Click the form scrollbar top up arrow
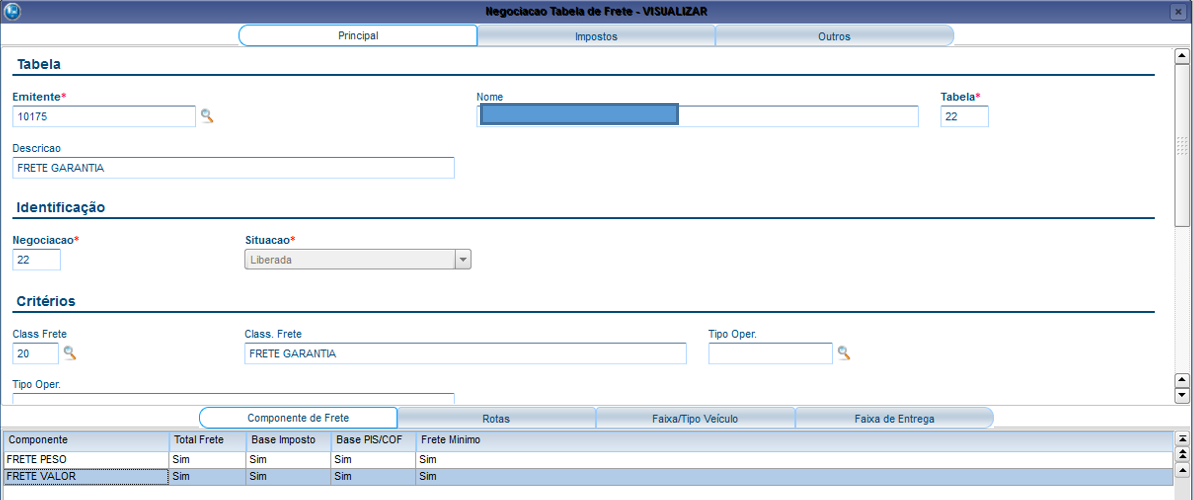1193x500 pixels. 1182,56
